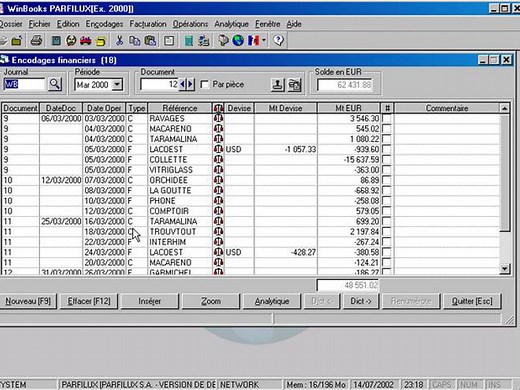Screen dimensions: 520x390
Task: Click the Document number field
Action: [x=159, y=84]
